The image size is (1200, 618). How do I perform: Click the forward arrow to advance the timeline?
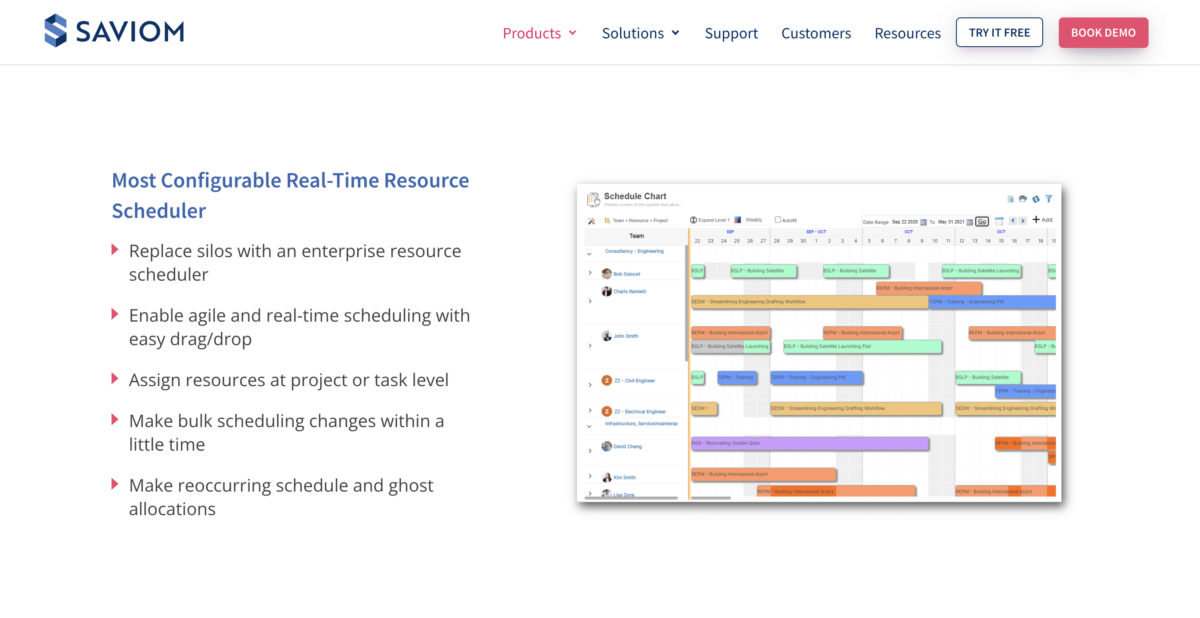[x=1023, y=221]
